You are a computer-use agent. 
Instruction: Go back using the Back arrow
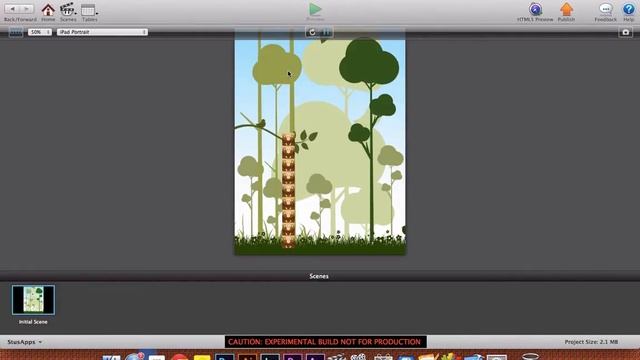pyautogui.click(x=13, y=9)
